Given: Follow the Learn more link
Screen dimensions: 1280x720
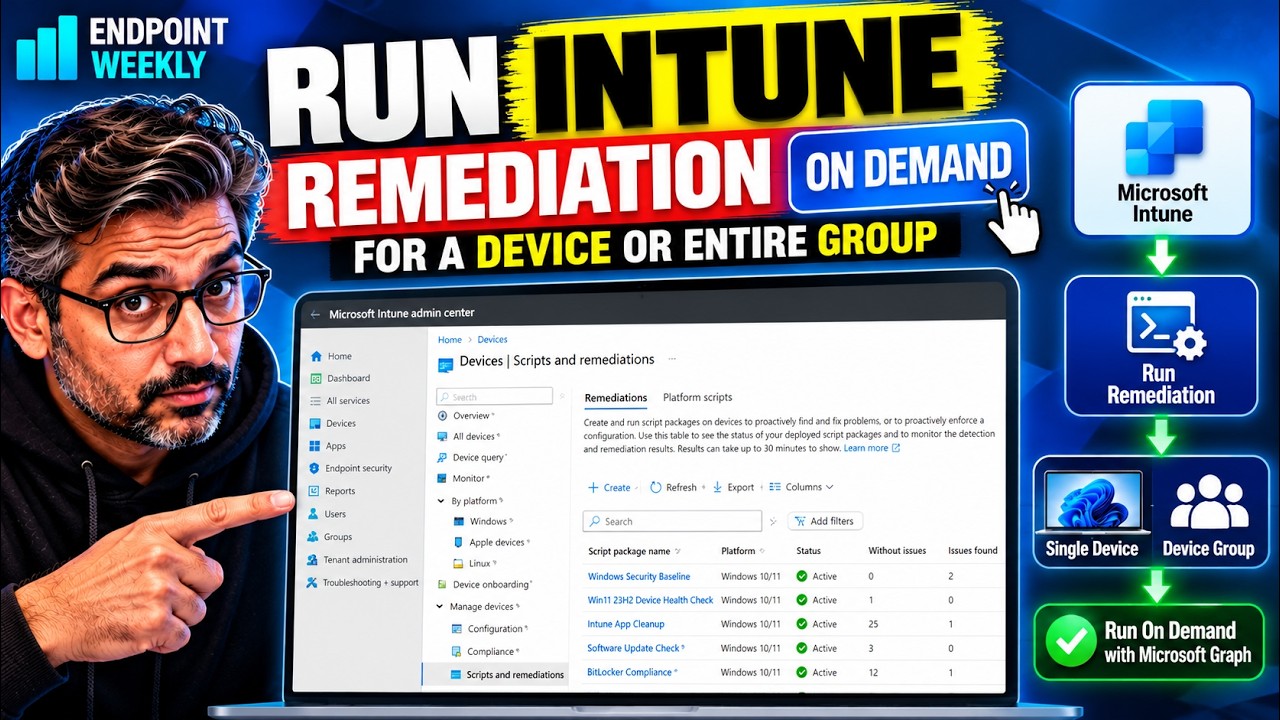Looking at the screenshot, I should tap(872, 449).
